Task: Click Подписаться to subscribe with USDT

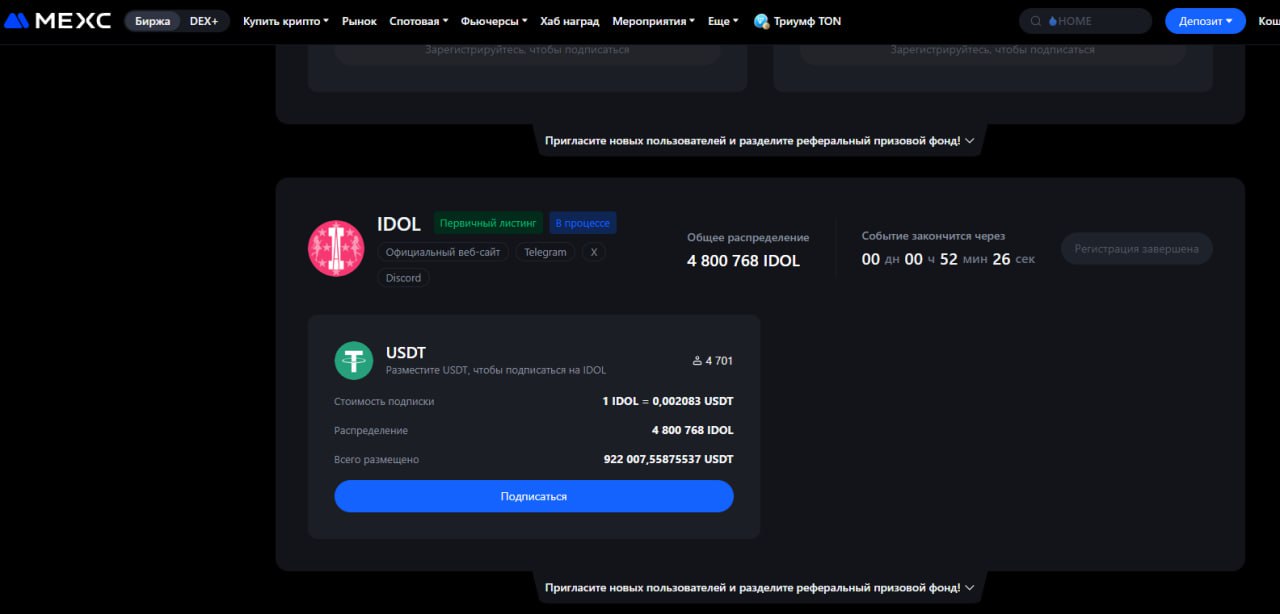Action: tap(534, 496)
